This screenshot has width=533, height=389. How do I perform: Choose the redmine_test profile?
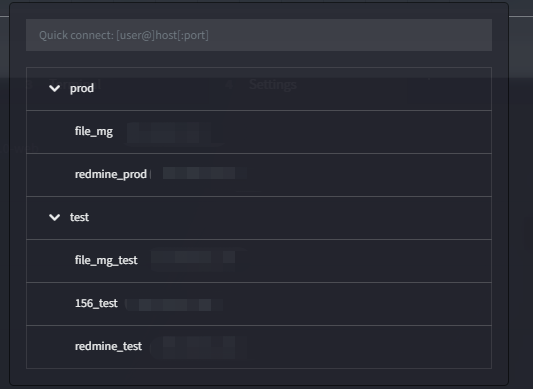click(x=259, y=347)
